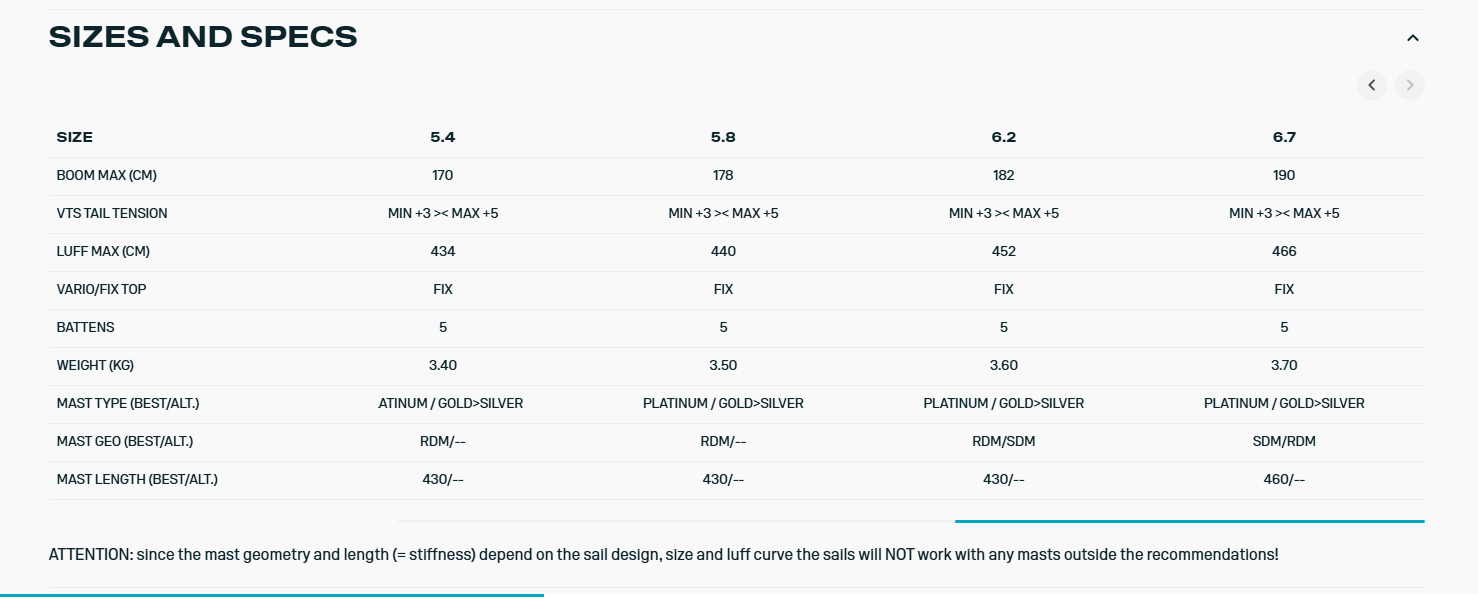Click the 3.40 weight value
1478x599 pixels.
coord(442,365)
